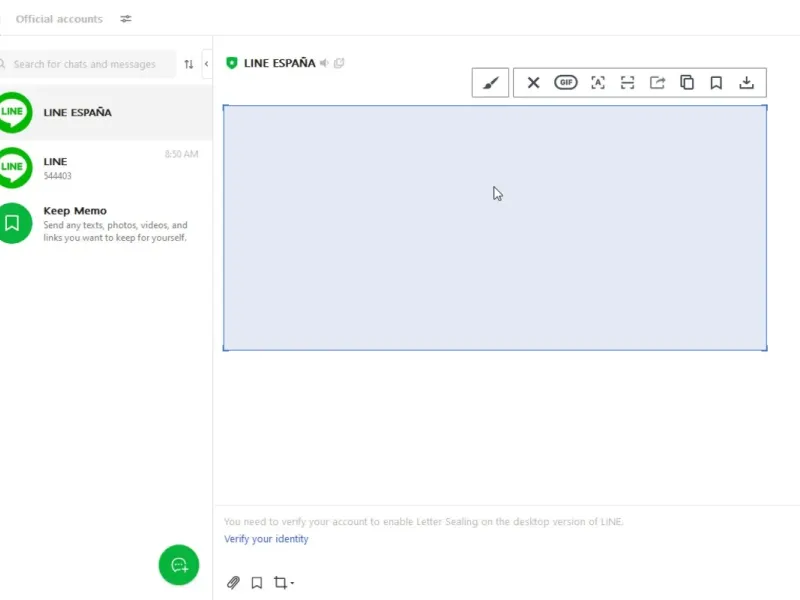Select the drawing brush tool in capture toolbar
This screenshot has width=800, height=600.
click(x=490, y=83)
